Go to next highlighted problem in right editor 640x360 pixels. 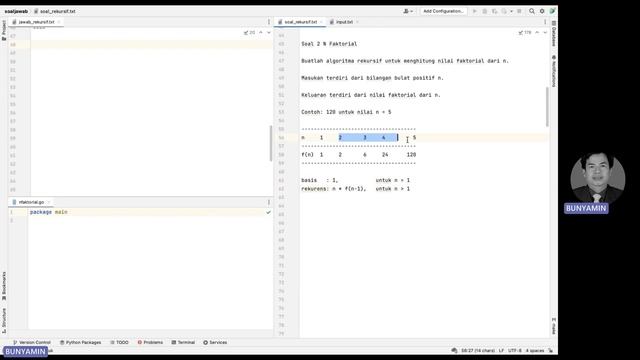[545, 32]
